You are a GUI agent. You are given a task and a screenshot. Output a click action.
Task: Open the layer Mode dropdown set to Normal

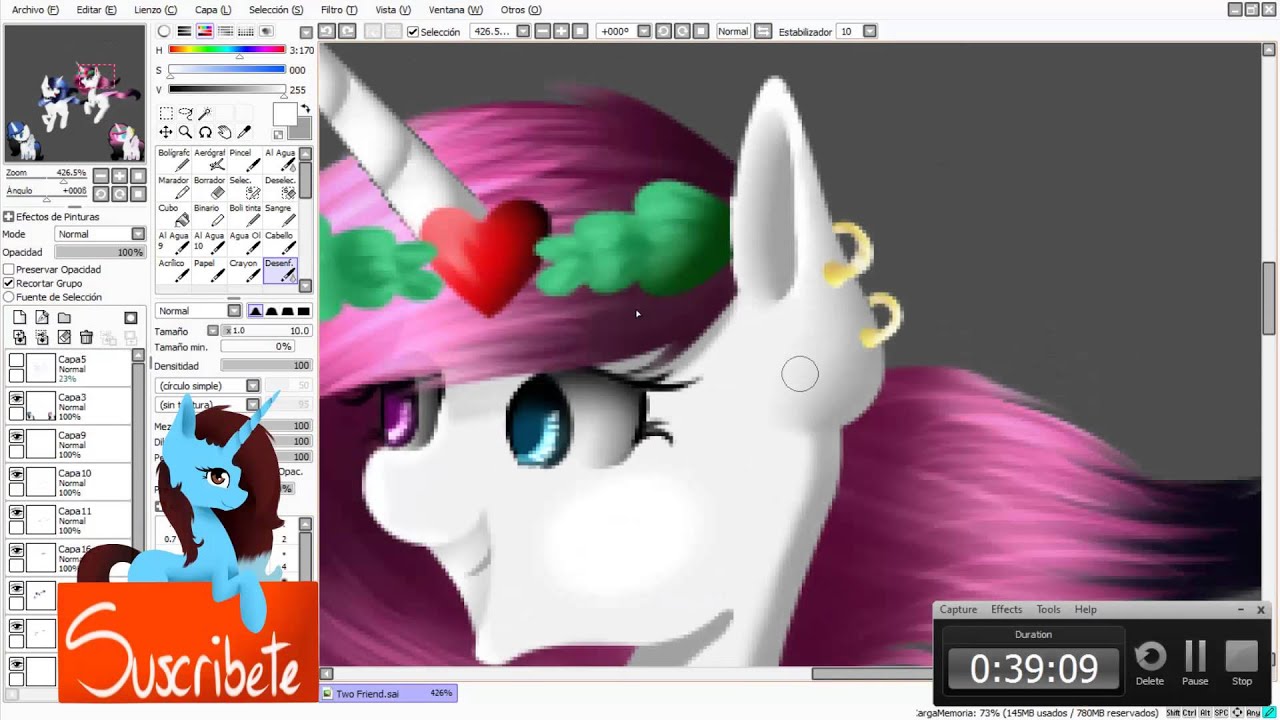(x=100, y=234)
